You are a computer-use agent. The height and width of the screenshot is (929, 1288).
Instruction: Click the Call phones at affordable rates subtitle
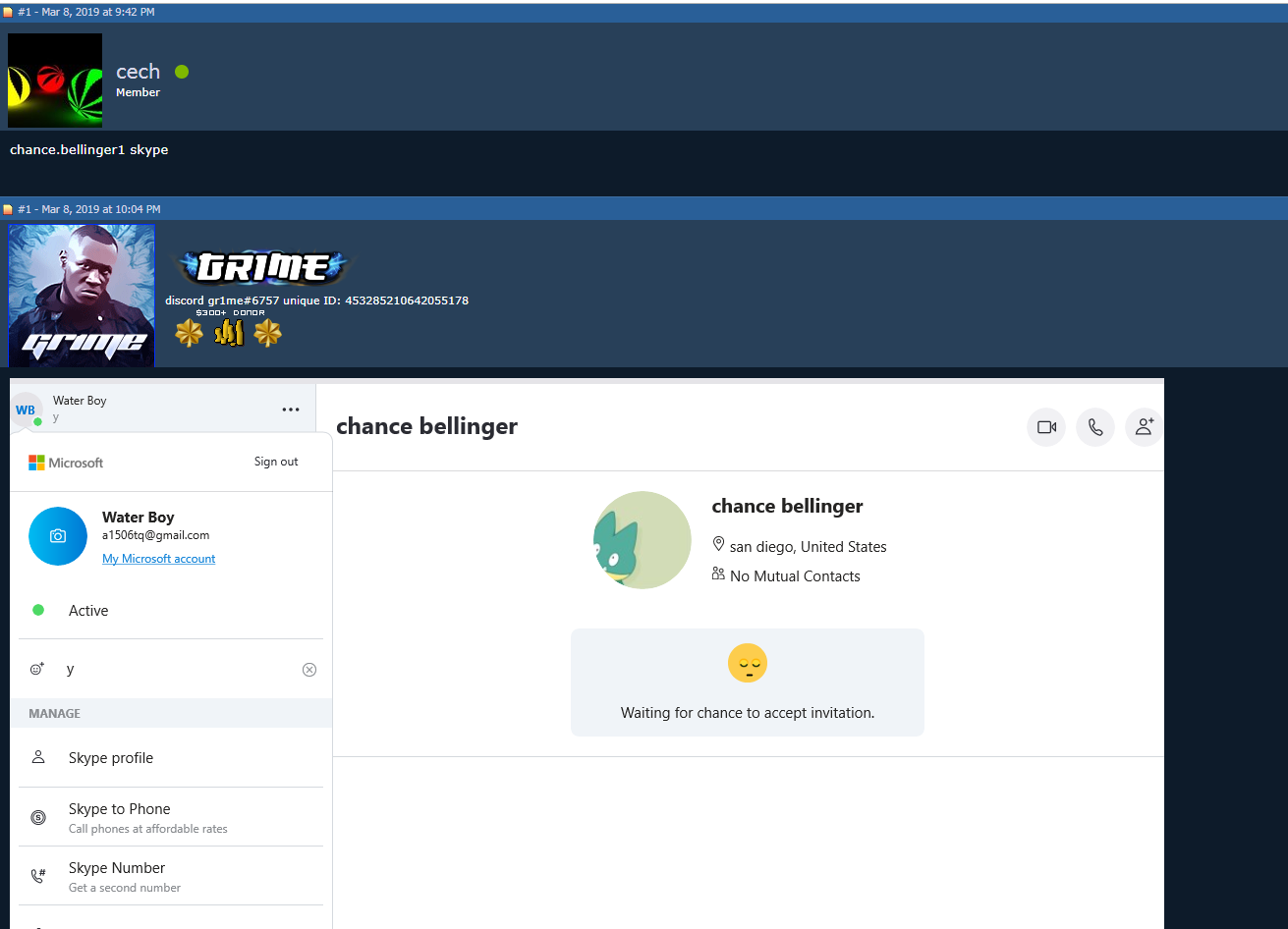pyautogui.click(x=148, y=829)
